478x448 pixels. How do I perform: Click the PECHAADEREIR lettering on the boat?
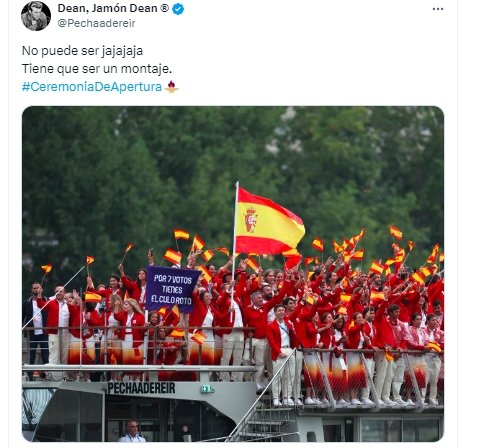(141, 388)
